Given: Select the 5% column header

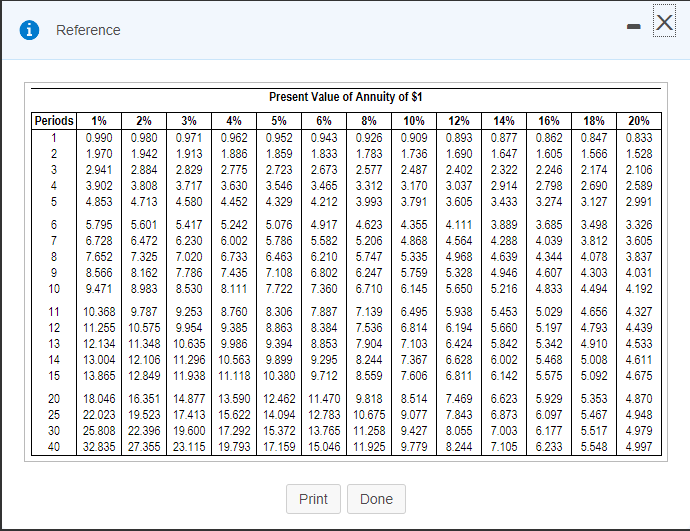Looking at the screenshot, I should coord(279,121).
